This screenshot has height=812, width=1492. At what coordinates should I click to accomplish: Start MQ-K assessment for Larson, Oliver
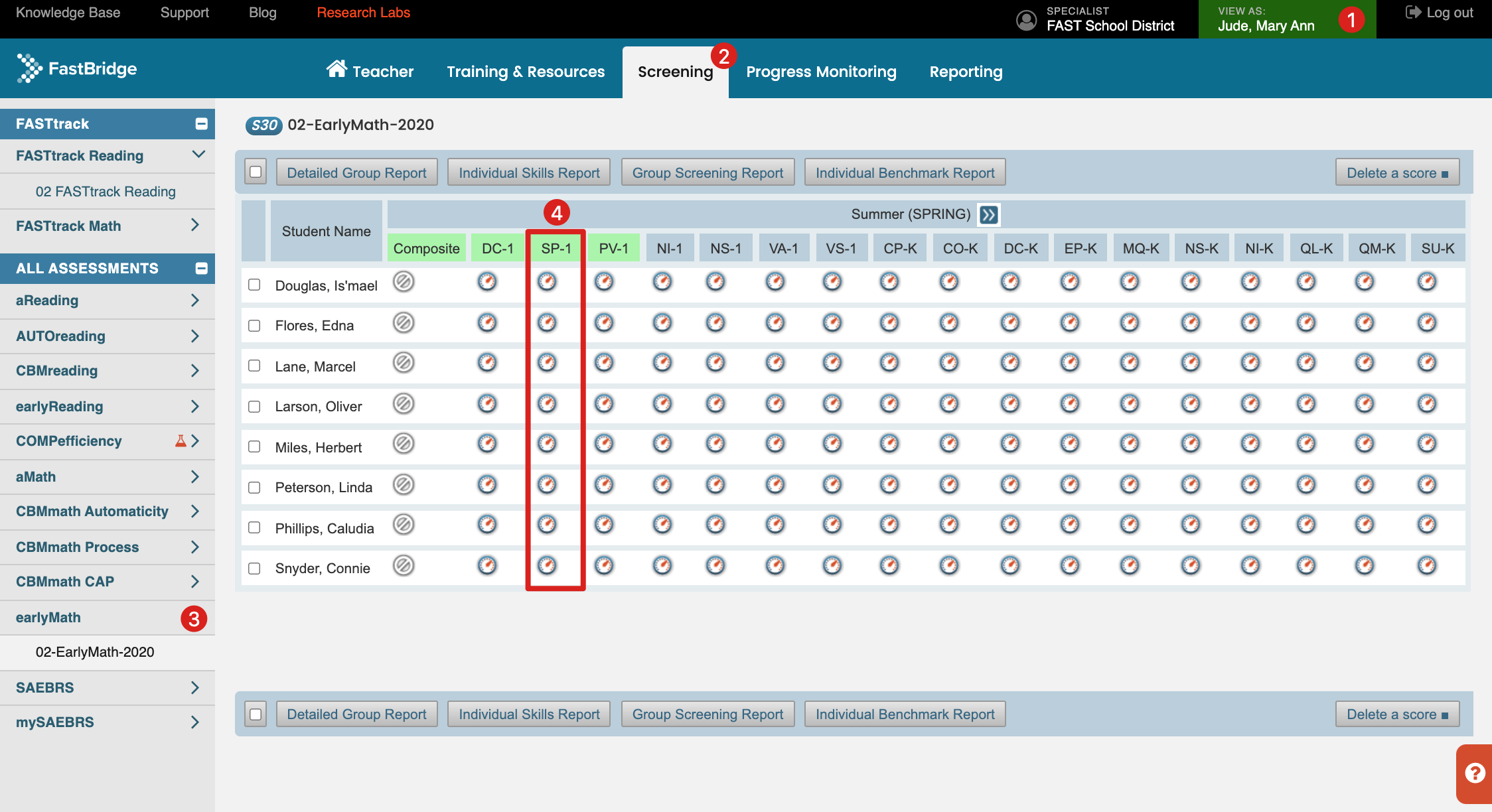[x=1130, y=404]
